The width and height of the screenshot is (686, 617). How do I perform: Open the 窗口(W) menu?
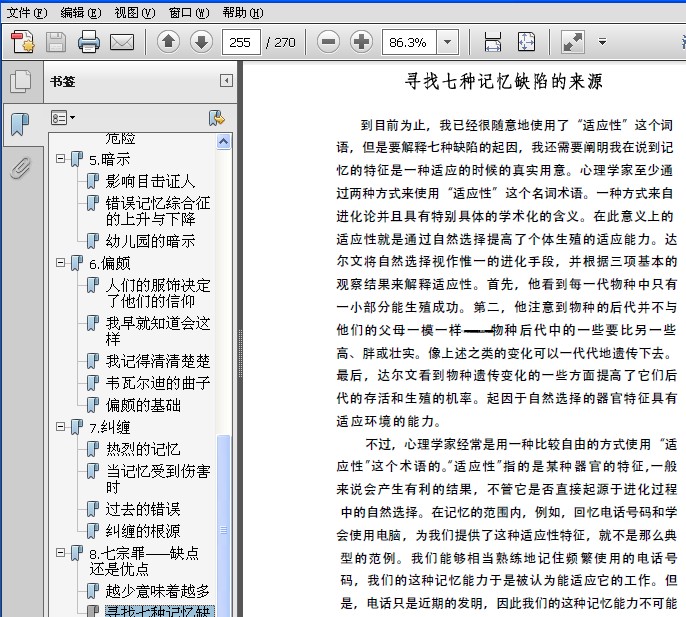point(189,13)
